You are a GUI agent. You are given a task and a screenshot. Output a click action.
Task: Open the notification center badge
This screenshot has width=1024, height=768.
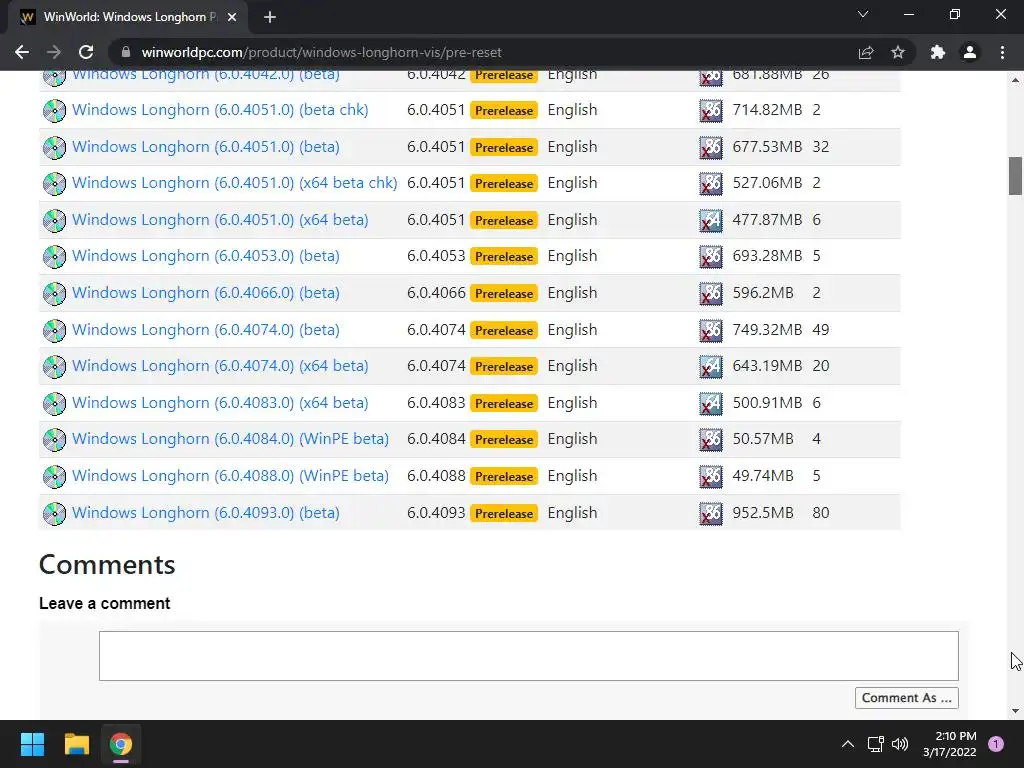point(996,744)
